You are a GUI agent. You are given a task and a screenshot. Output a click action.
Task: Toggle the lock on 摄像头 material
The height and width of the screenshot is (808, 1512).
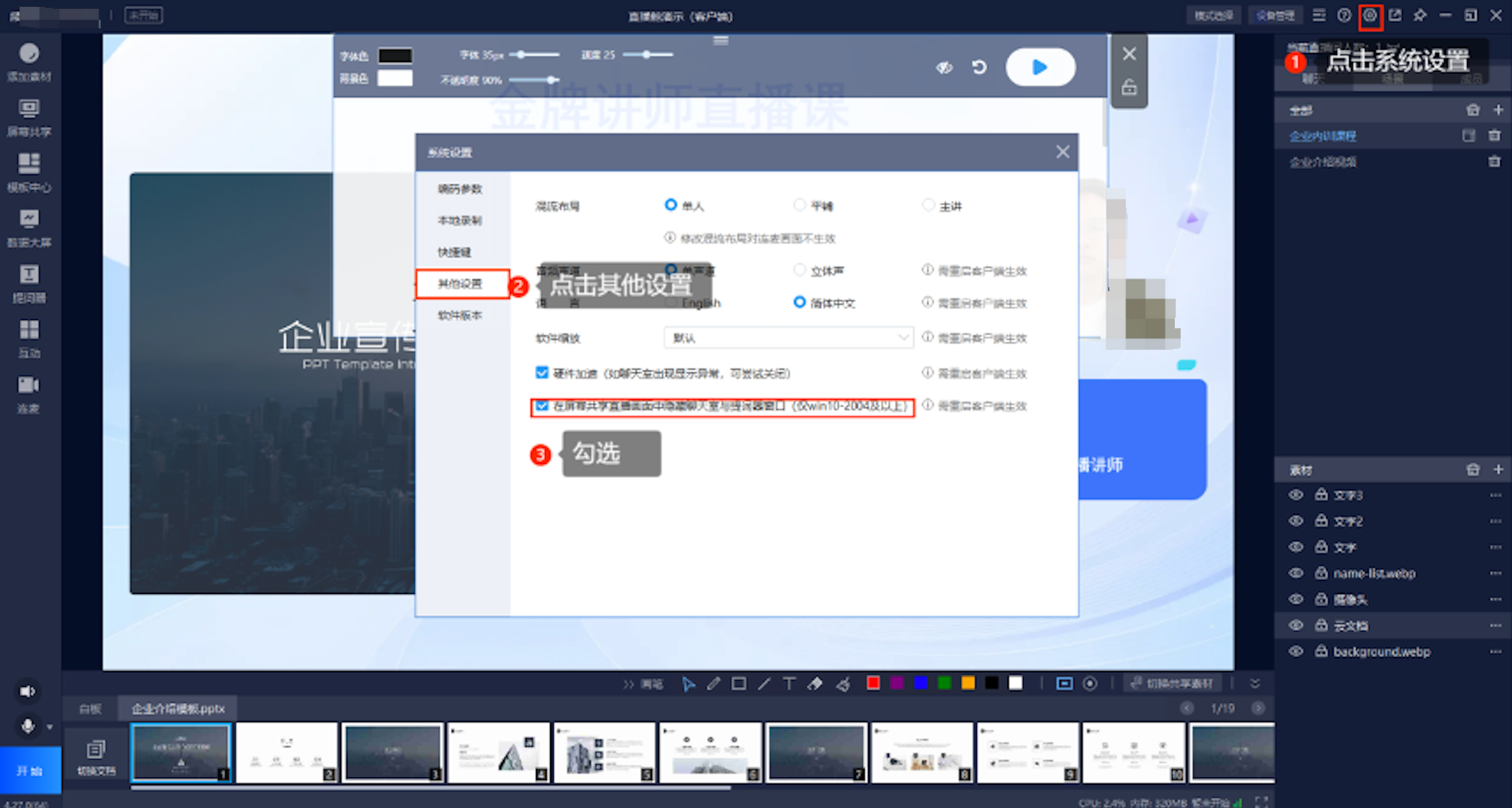(x=1321, y=598)
